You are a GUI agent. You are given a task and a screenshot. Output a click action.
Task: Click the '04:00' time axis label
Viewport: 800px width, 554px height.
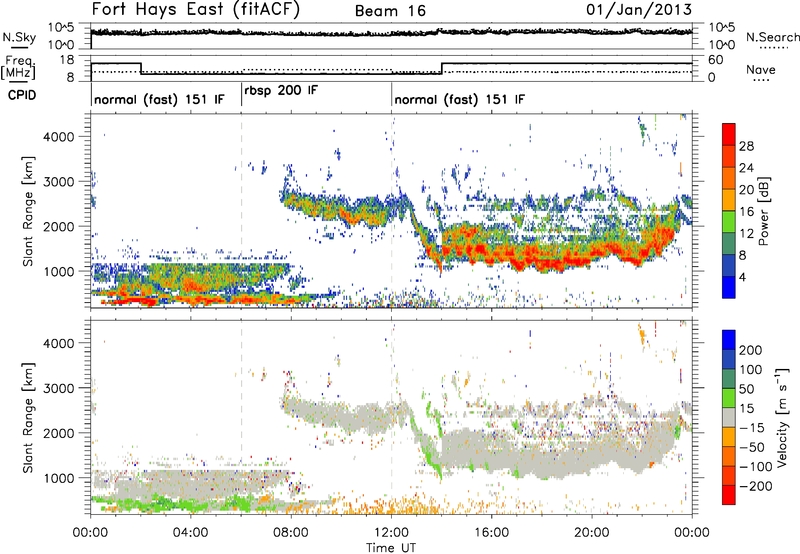[x=191, y=533]
